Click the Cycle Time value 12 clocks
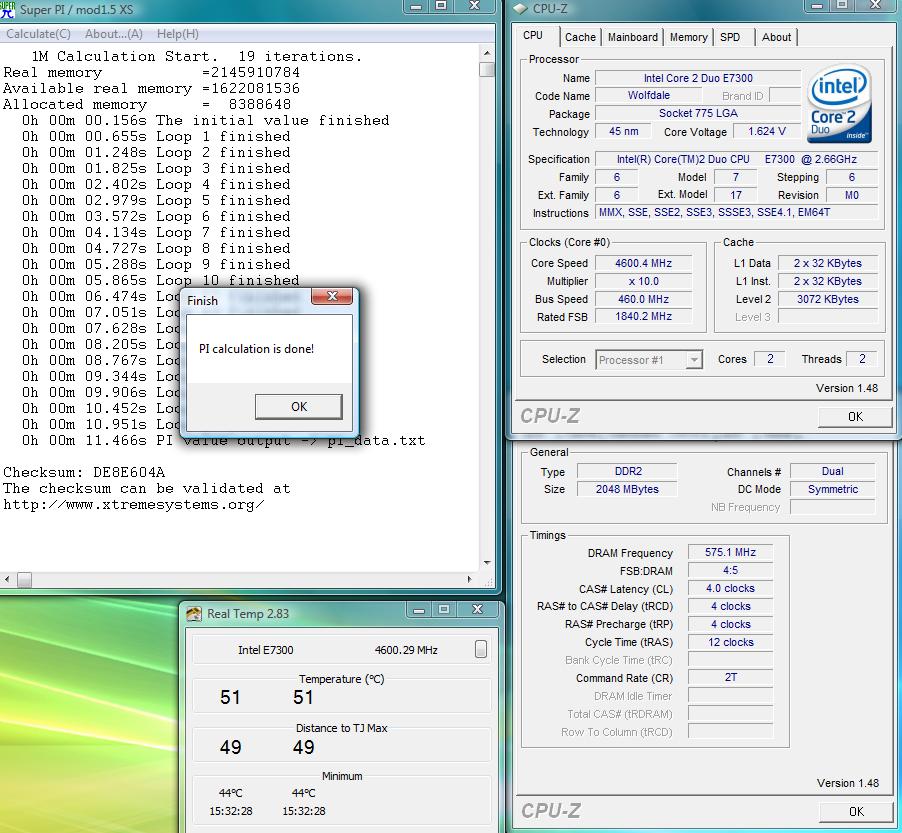The height and width of the screenshot is (833, 902). (x=730, y=642)
